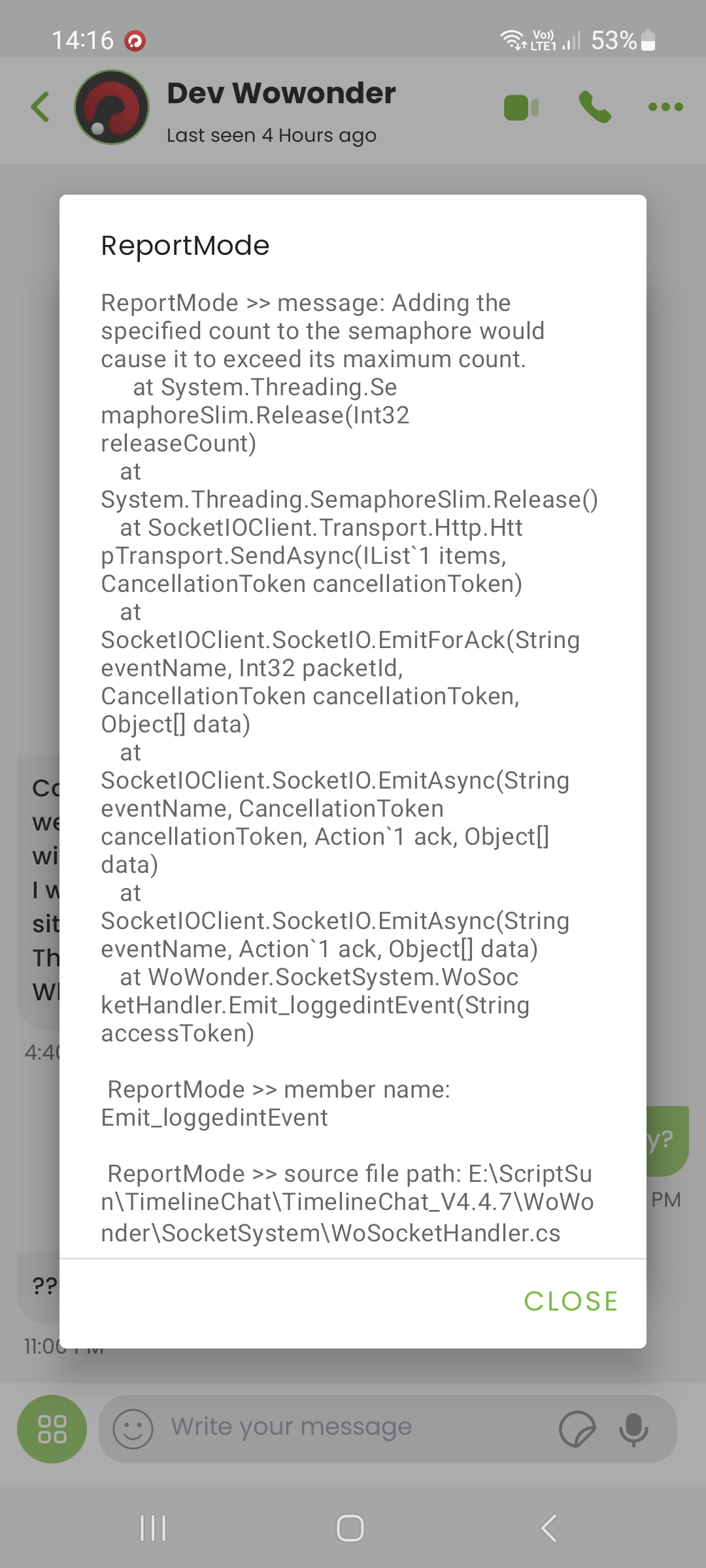
Task: Record a voice message with the microphone
Action: 633,1429
